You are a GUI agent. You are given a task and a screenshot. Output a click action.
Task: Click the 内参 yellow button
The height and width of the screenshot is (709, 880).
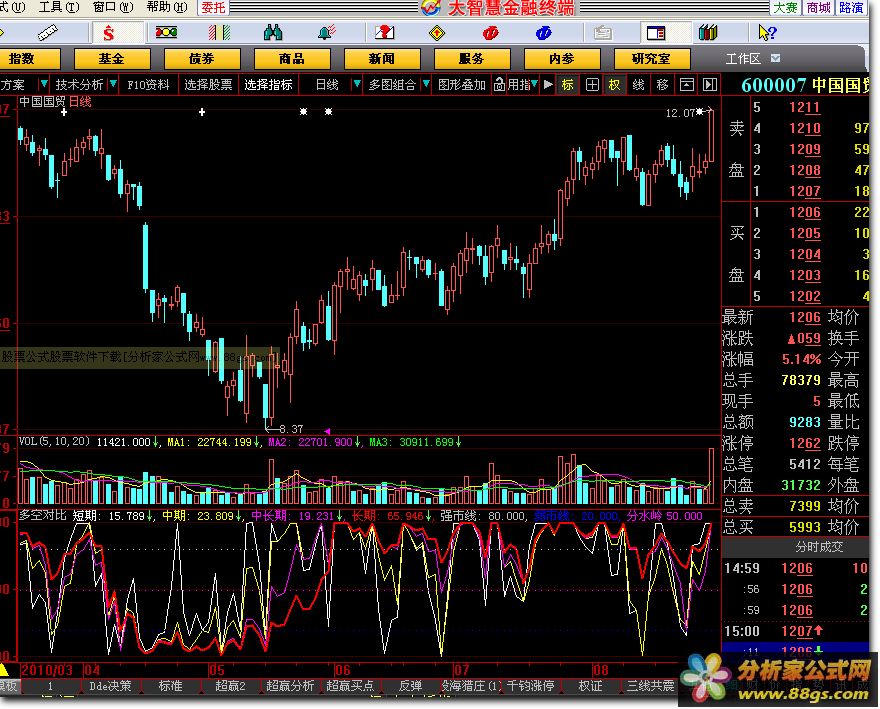coord(562,58)
